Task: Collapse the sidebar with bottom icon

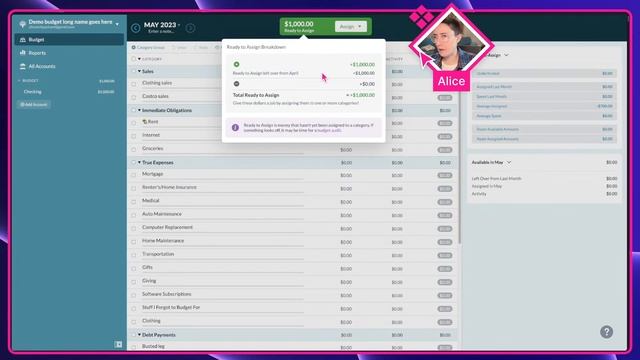Action: (x=118, y=344)
